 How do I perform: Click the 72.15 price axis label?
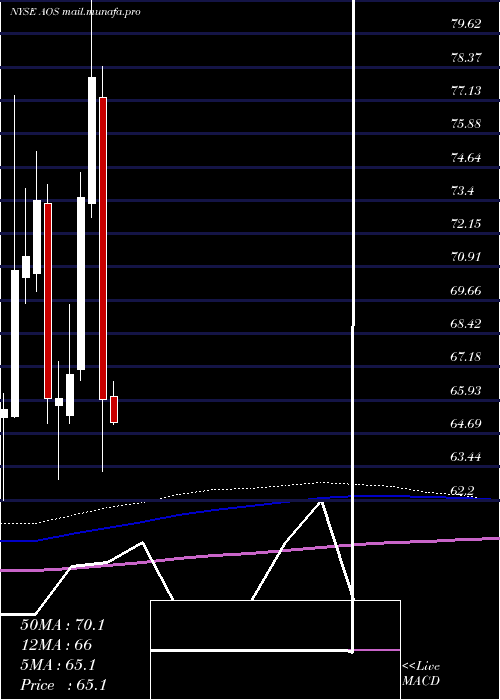tap(466, 224)
